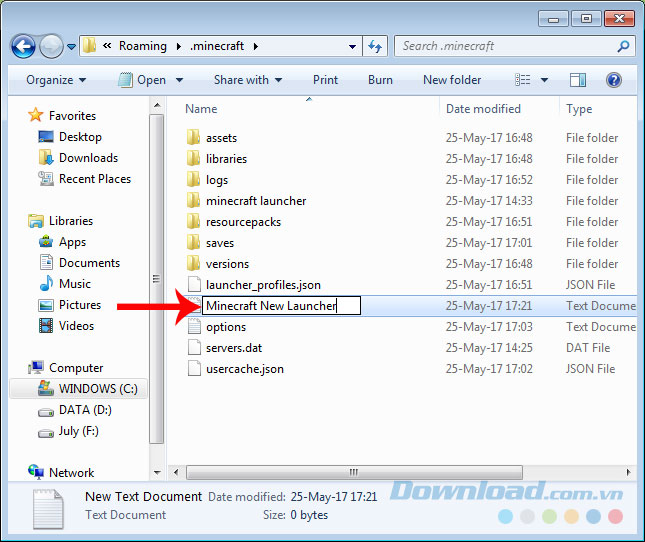The image size is (645, 542).
Task: Open the Videos library
Action: pyautogui.click(x=76, y=325)
